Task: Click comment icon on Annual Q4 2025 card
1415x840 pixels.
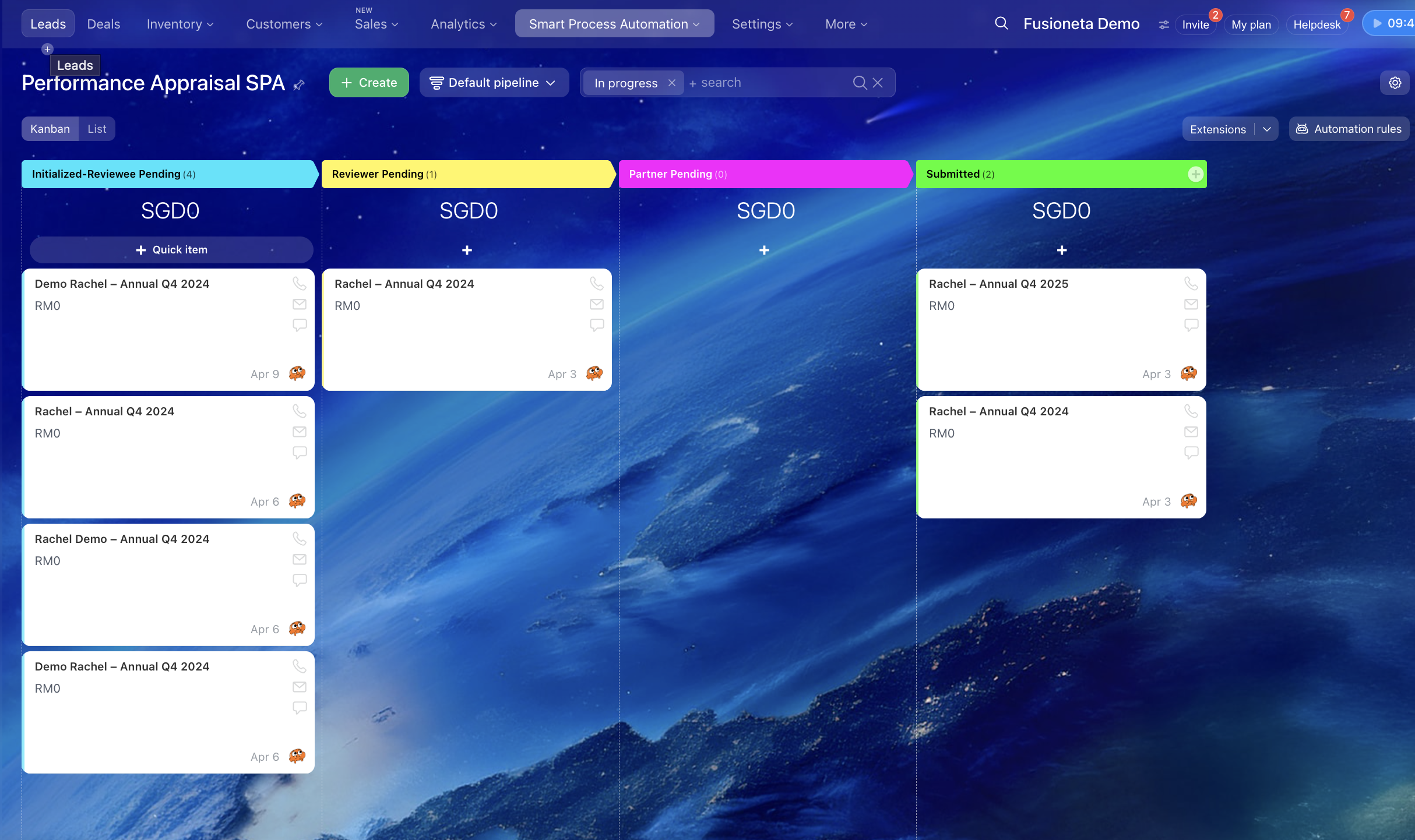Action: click(1191, 325)
